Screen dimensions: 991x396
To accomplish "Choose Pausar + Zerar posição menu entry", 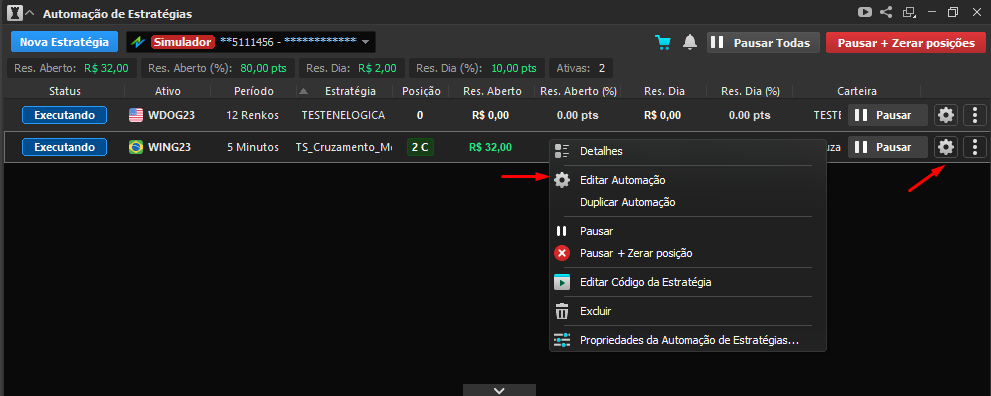I will 688,253.
